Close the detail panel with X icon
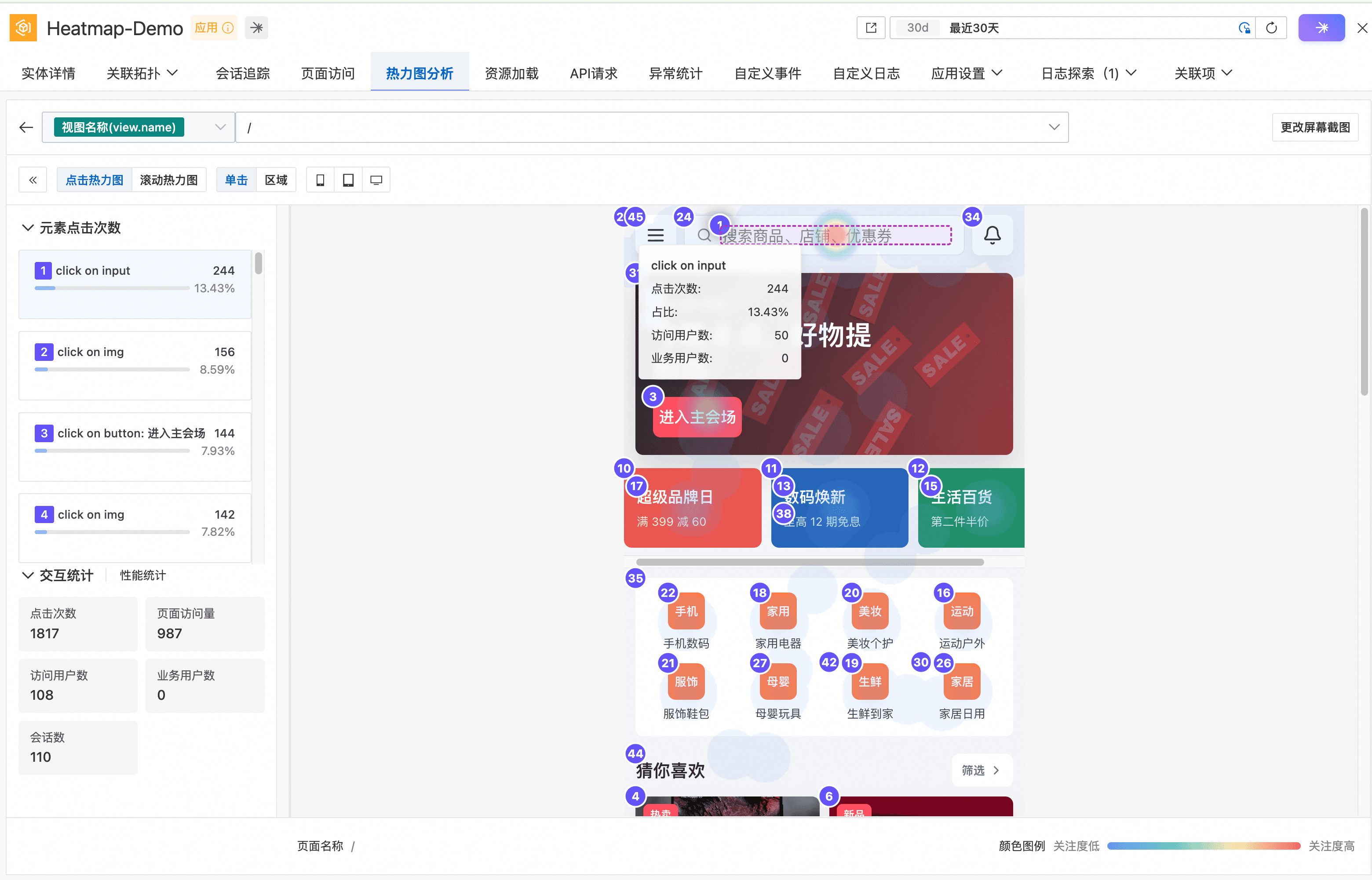Image resolution: width=1372 pixels, height=880 pixels. pos(1362,28)
